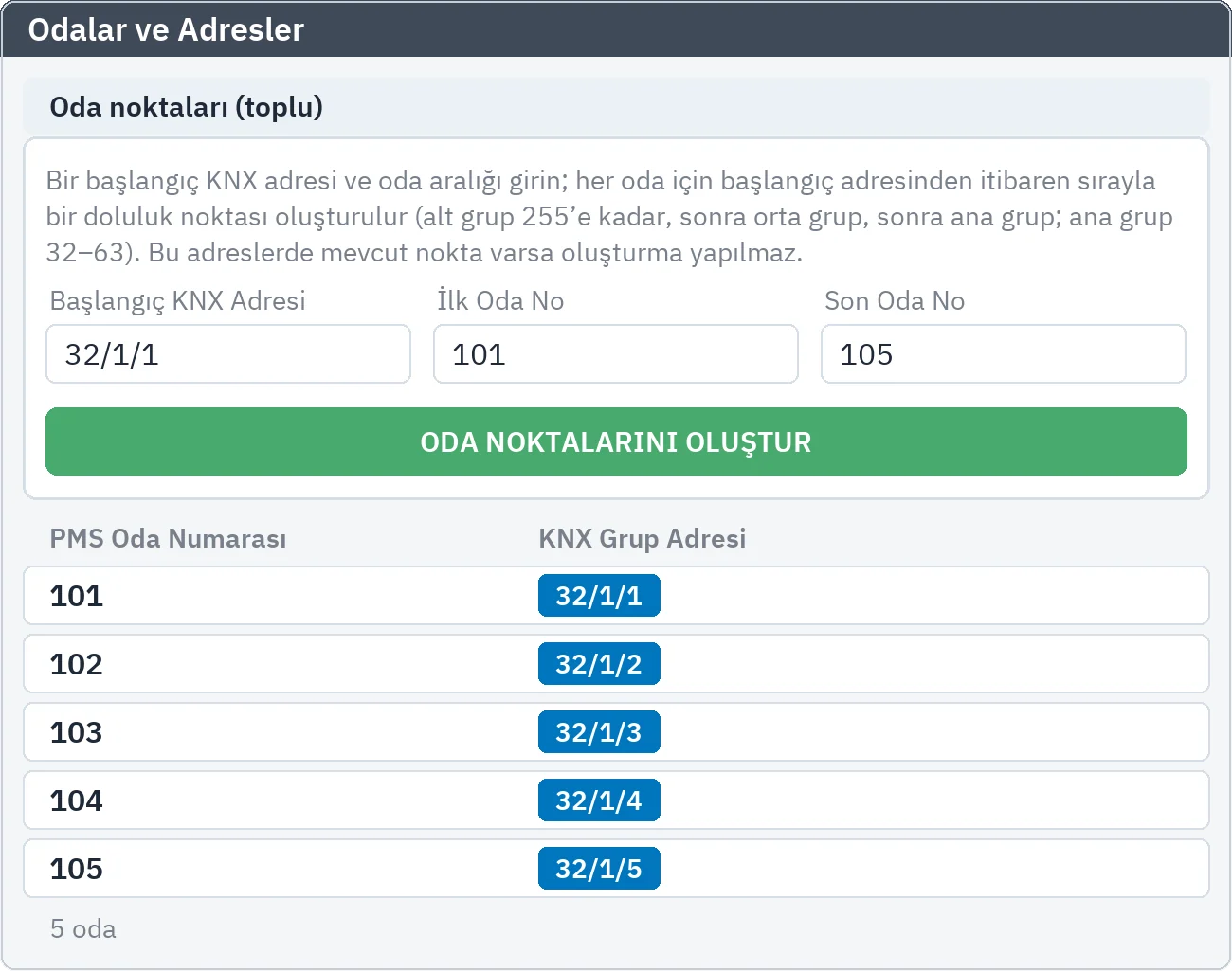Click the 32/1/2 address badge

coord(599,664)
